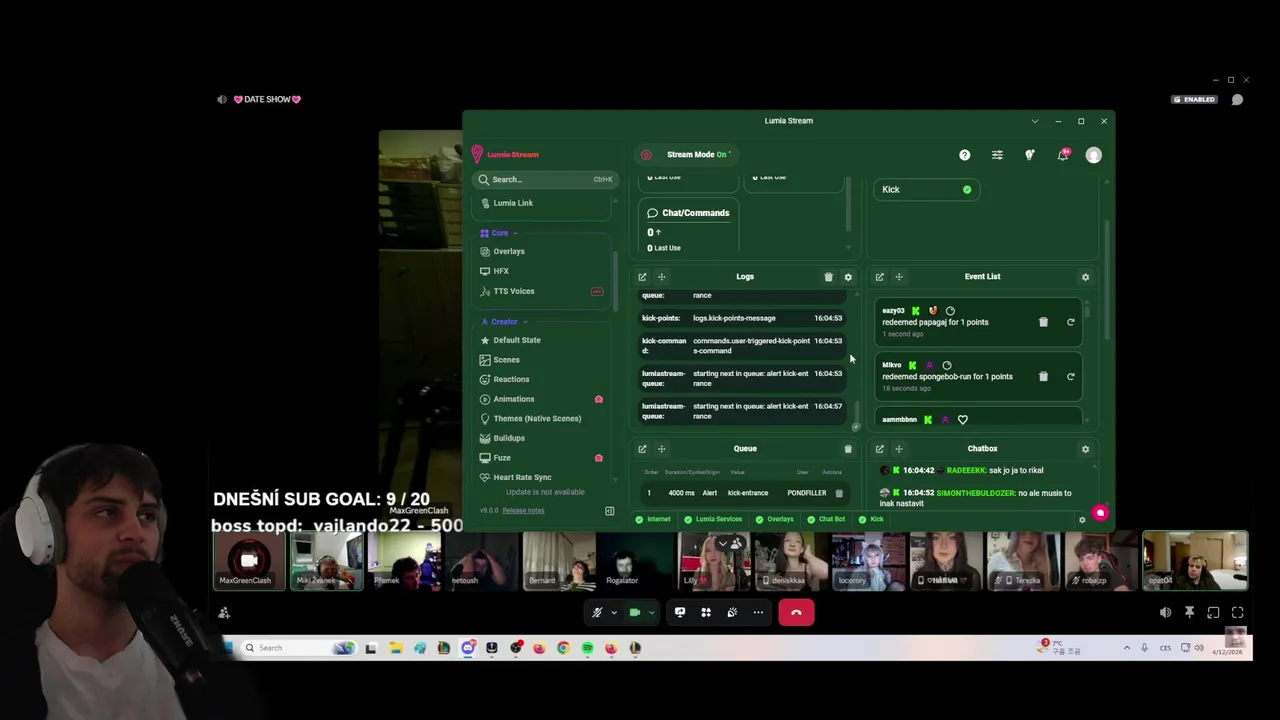
Task: Toggle the Kick connection checkmark
Action: 967,189
